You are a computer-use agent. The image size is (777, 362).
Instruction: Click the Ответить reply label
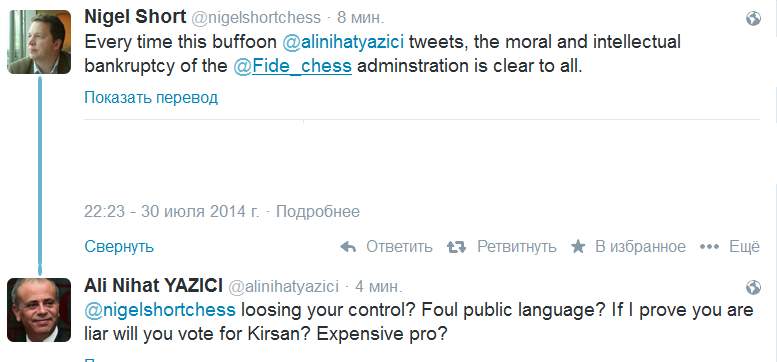coord(399,247)
